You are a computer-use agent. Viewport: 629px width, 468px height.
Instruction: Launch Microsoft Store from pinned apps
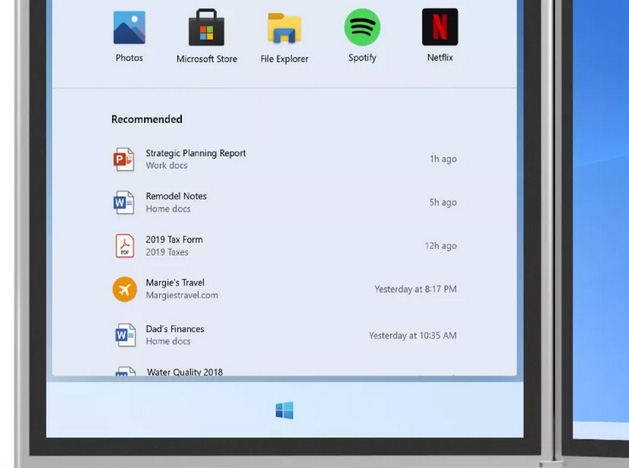point(207,27)
